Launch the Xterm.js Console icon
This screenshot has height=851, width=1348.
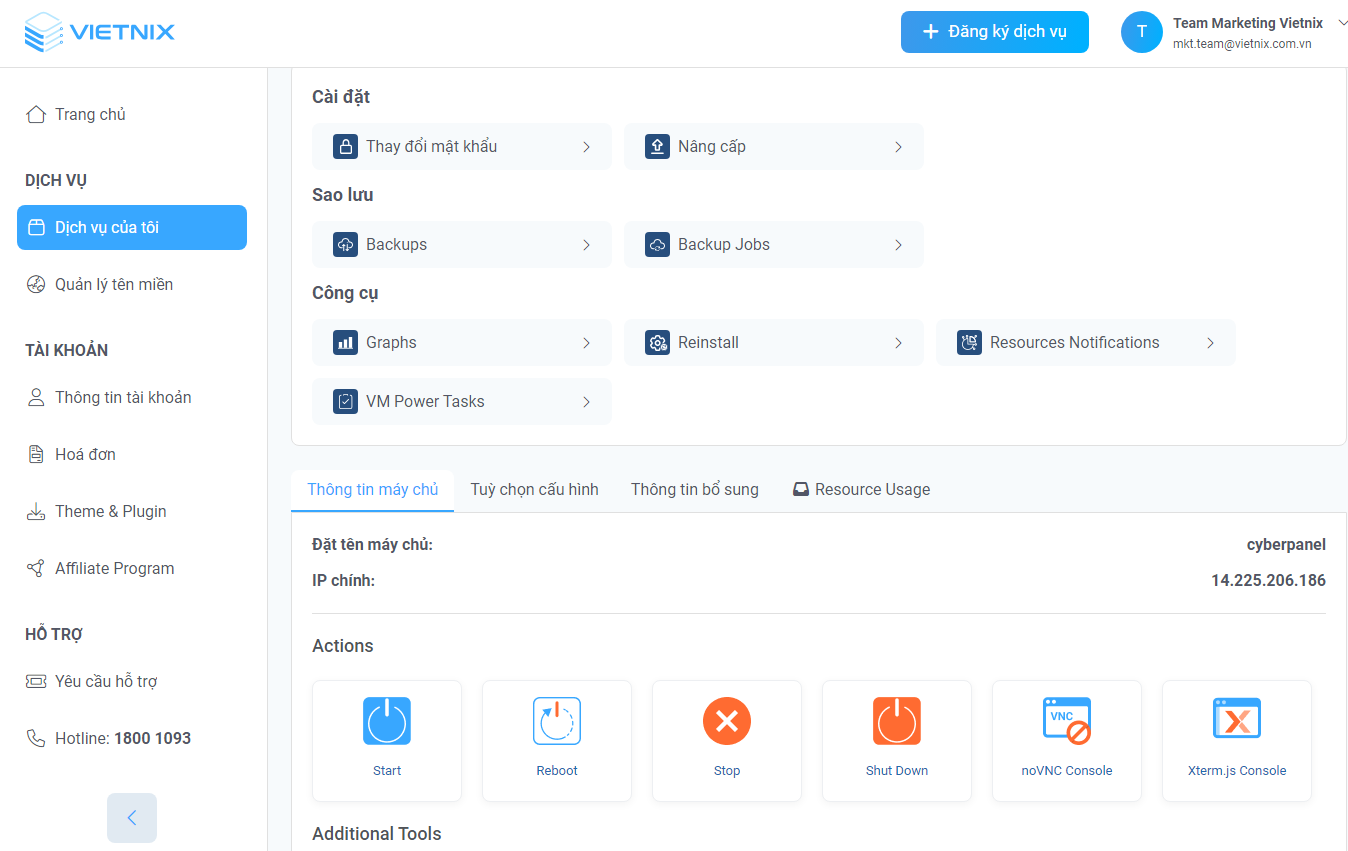pyautogui.click(x=1237, y=718)
